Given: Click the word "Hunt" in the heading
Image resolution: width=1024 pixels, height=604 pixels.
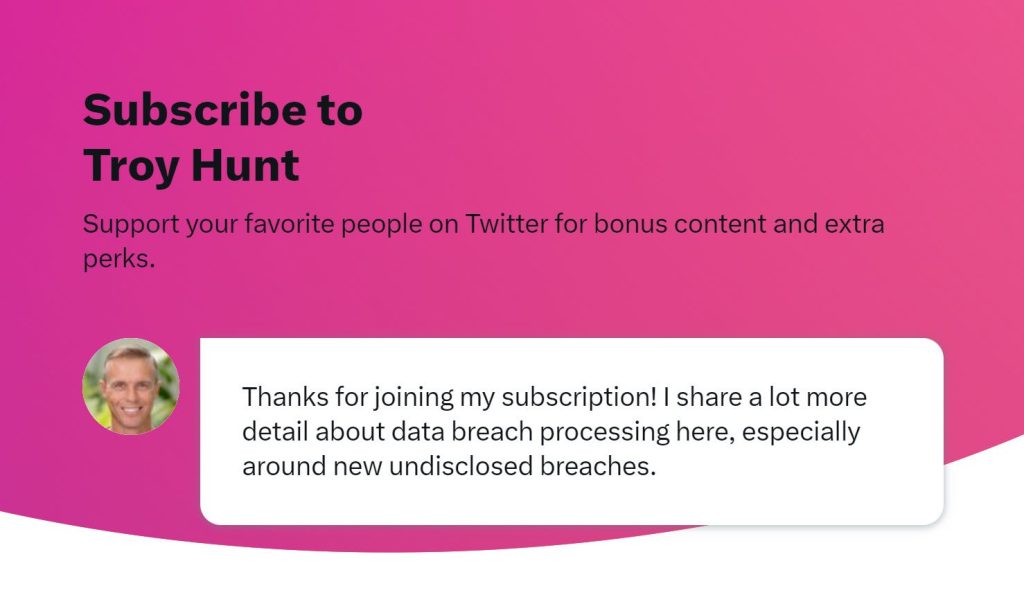Looking at the screenshot, I should 246,165.
